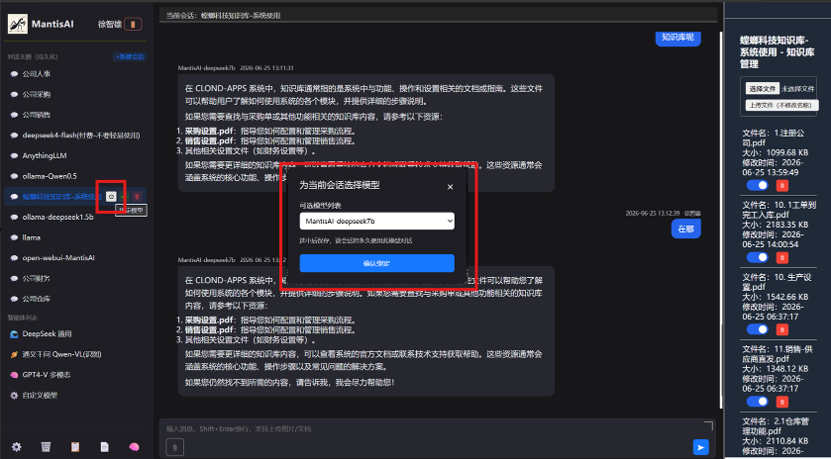Click the 未选择文件 status text

point(798,89)
